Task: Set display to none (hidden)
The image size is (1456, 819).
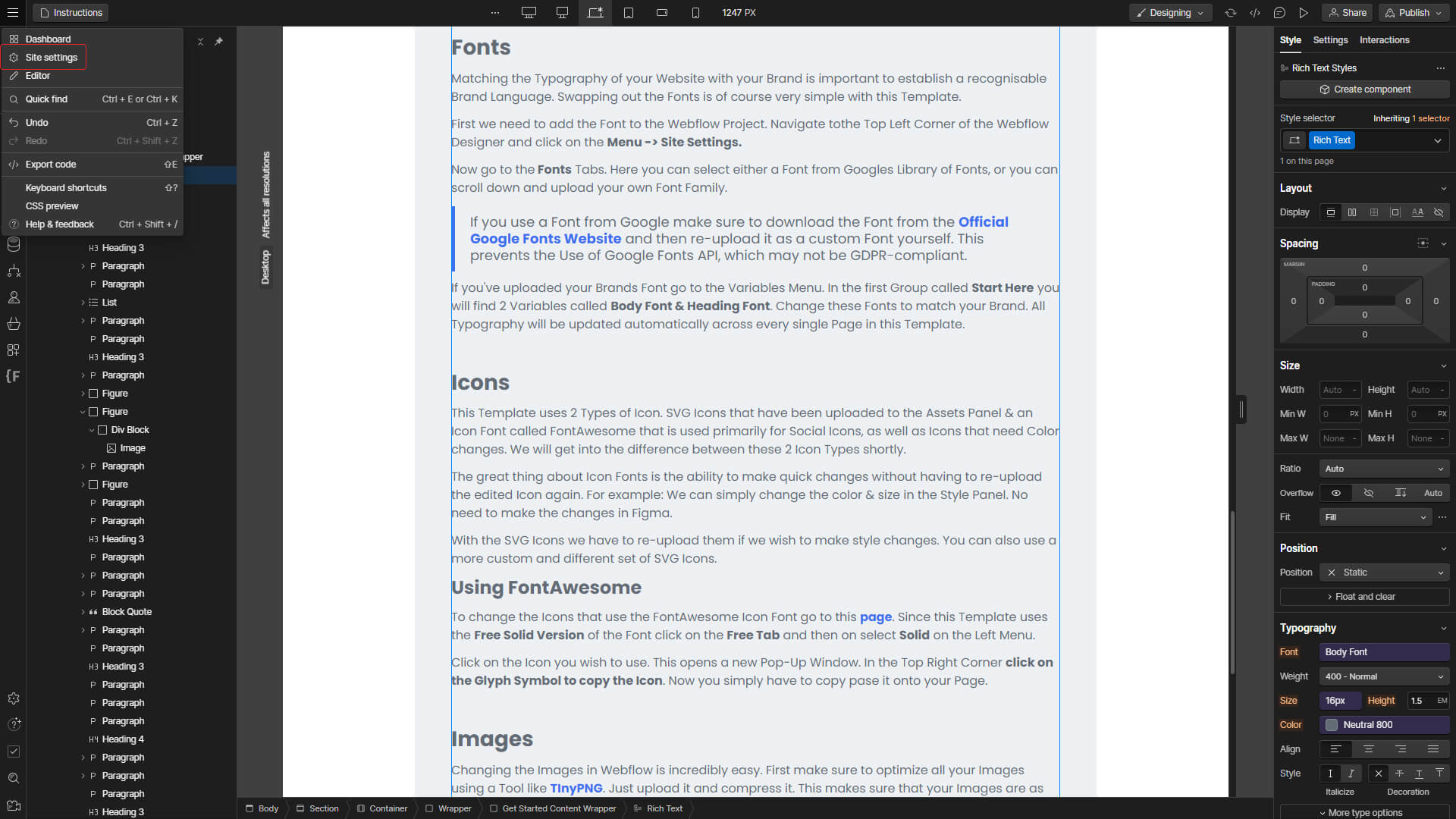Action: pos(1439,212)
